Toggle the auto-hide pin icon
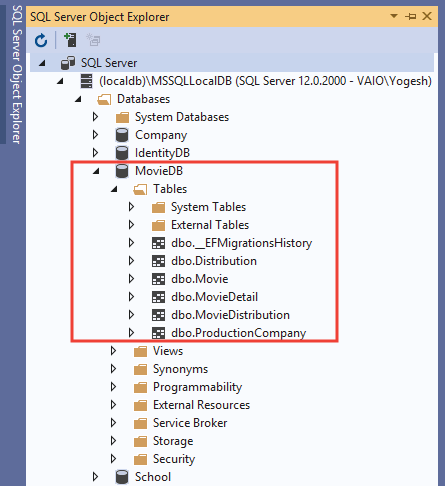445x486 pixels. coord(411,16)
